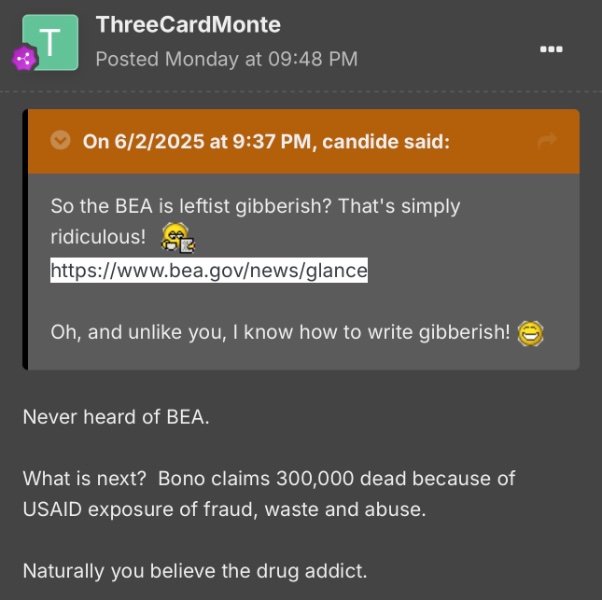This screenshot has width=602, height=600.
Task: Click the orange quote header bar
Action: [x=490, y=141]
